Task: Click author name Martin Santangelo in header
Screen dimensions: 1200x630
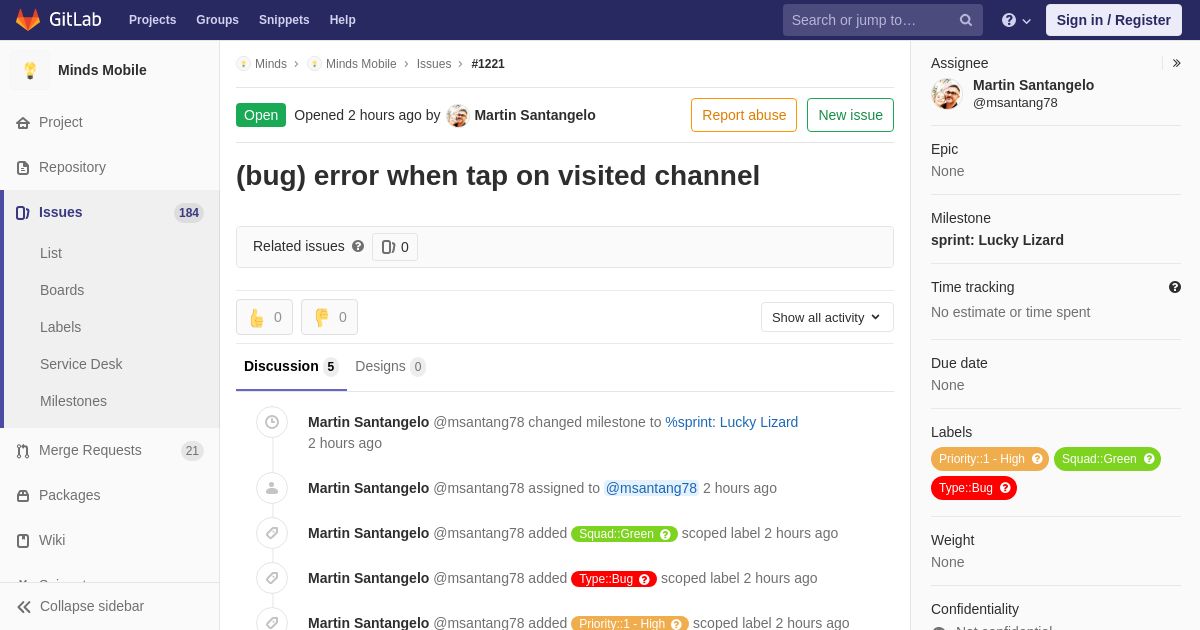Action: 535,115
